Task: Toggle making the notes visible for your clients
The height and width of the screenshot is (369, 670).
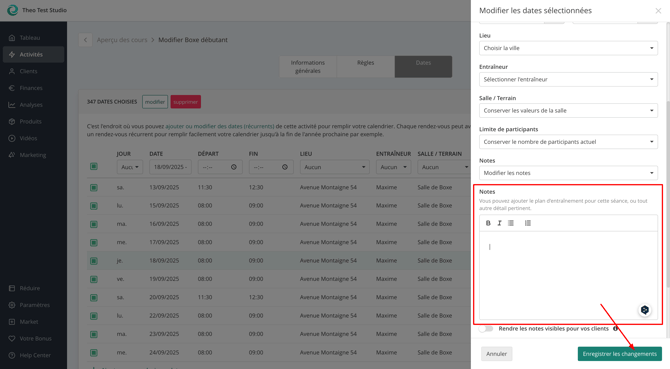Action: pyautogui.click(x=486, y=328)
